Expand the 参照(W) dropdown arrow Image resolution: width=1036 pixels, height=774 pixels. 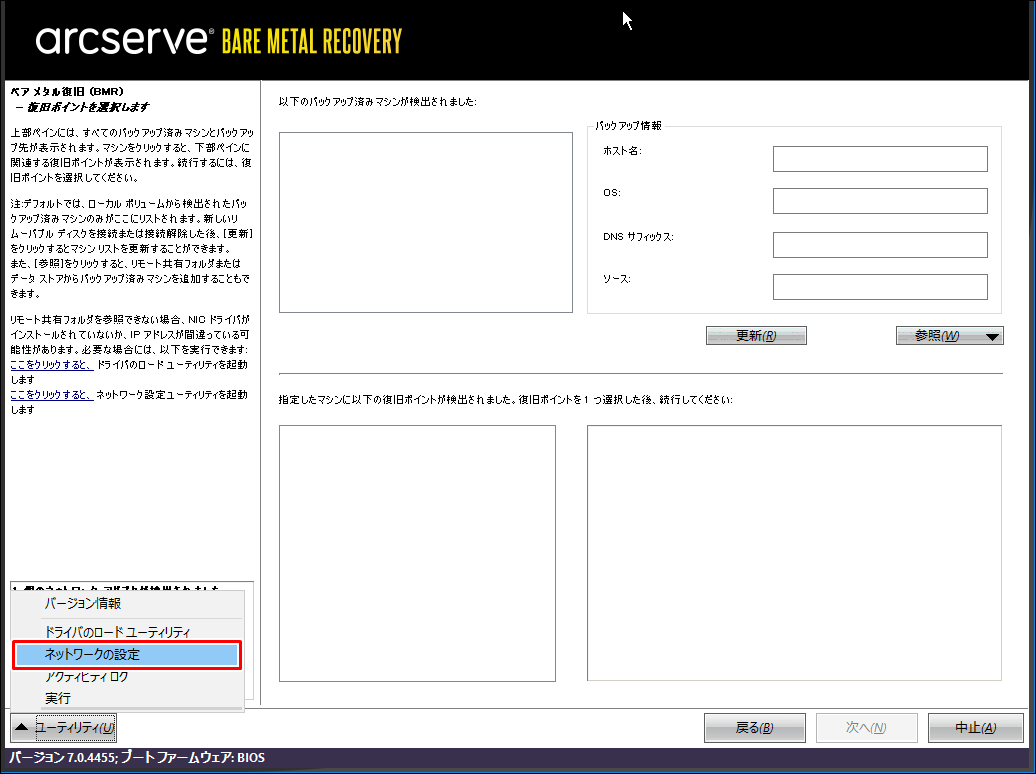click(x=992, y=336)
